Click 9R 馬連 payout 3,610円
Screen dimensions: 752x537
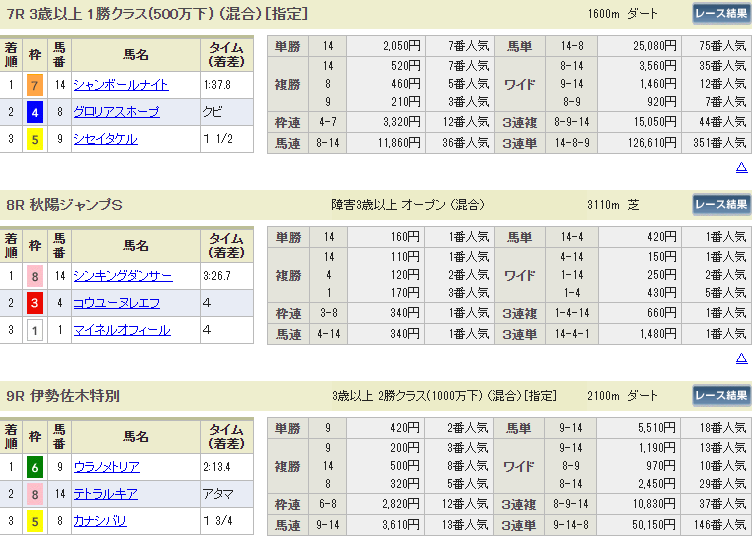(x=402, y=525)
